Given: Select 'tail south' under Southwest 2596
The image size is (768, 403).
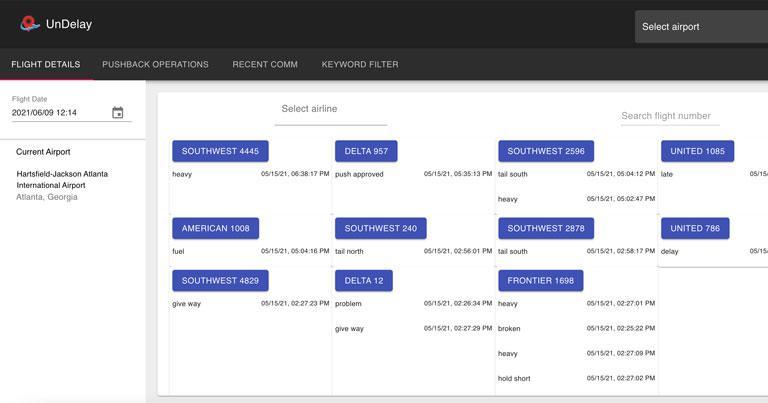Looking at the screenshot, I should (512, 174).
